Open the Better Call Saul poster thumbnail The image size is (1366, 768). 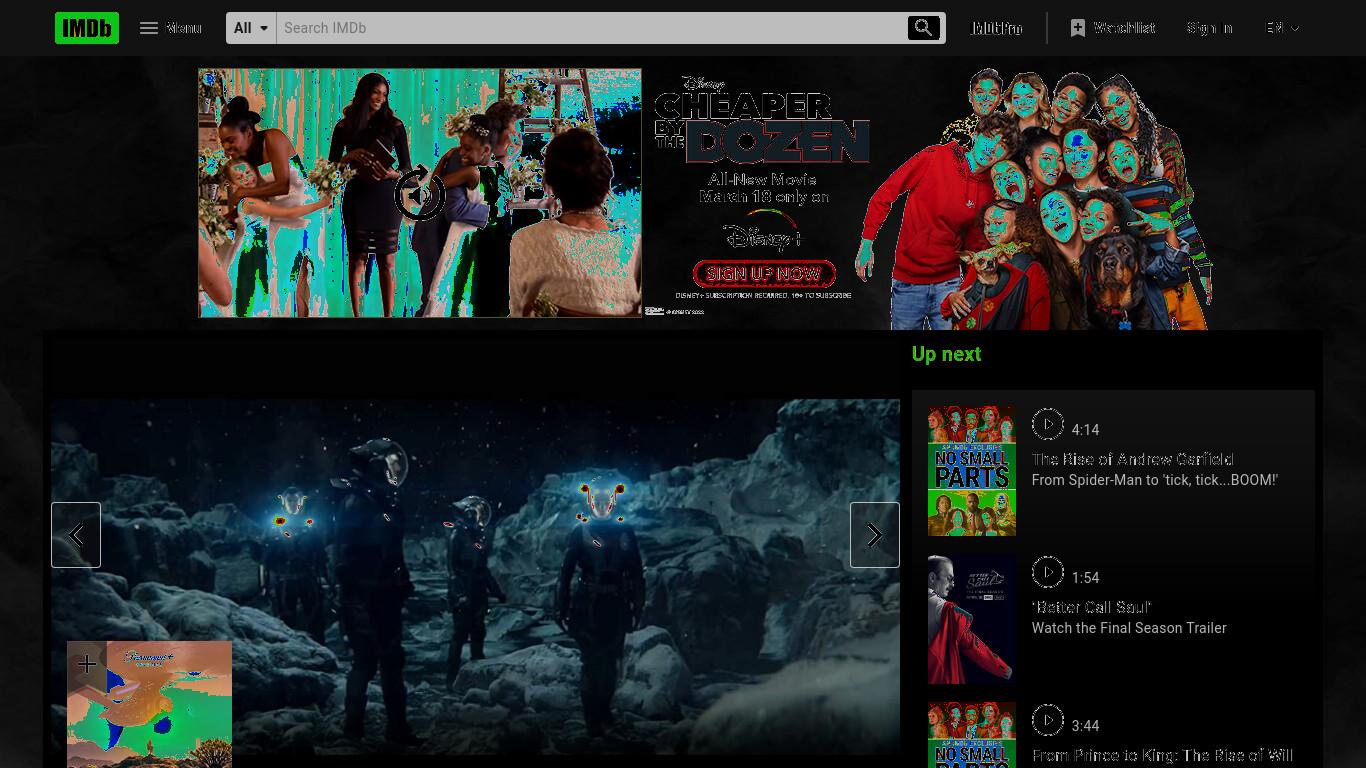point(972,619)
